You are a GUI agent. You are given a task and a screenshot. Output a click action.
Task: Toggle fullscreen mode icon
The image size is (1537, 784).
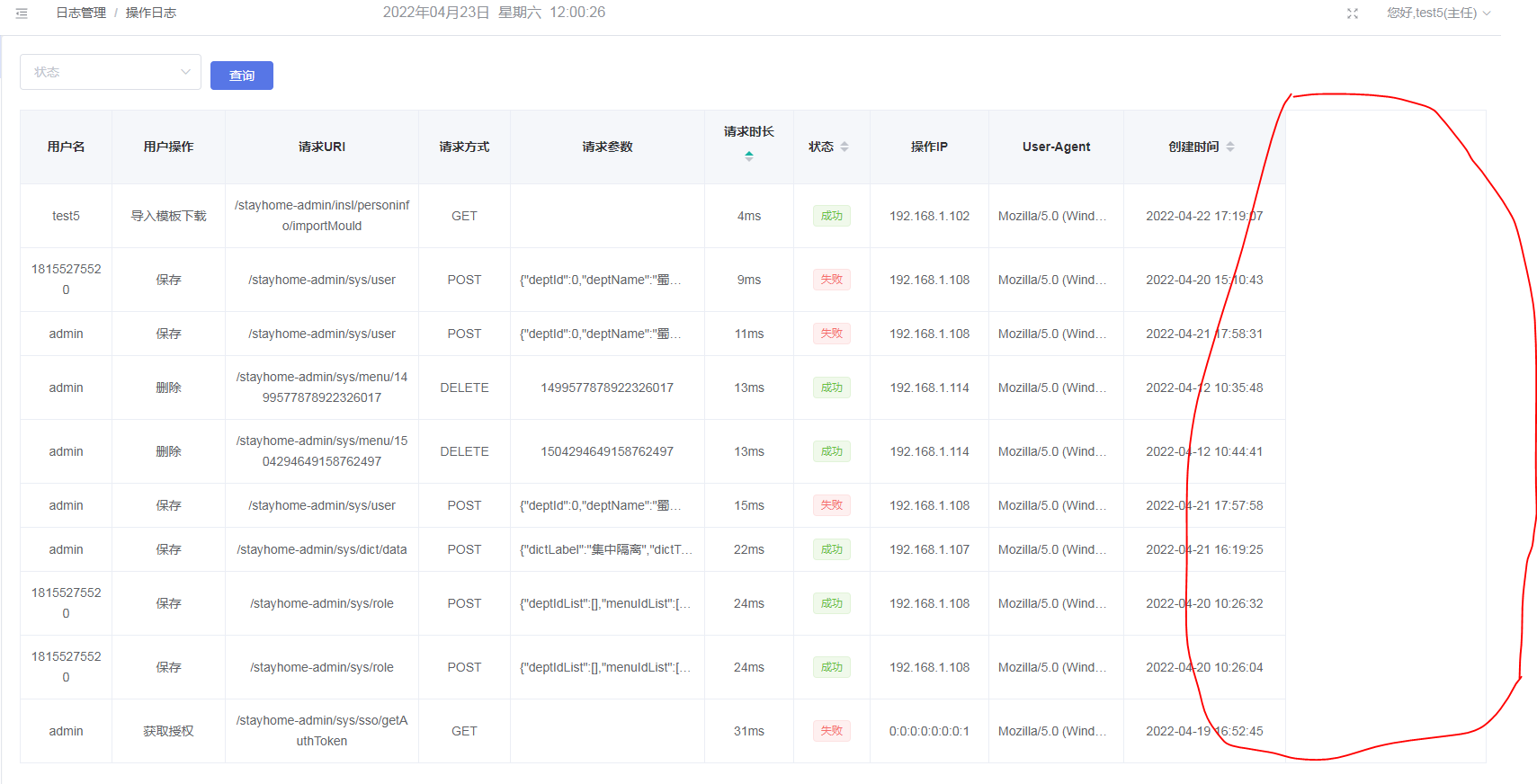[x=1352, y=13]
